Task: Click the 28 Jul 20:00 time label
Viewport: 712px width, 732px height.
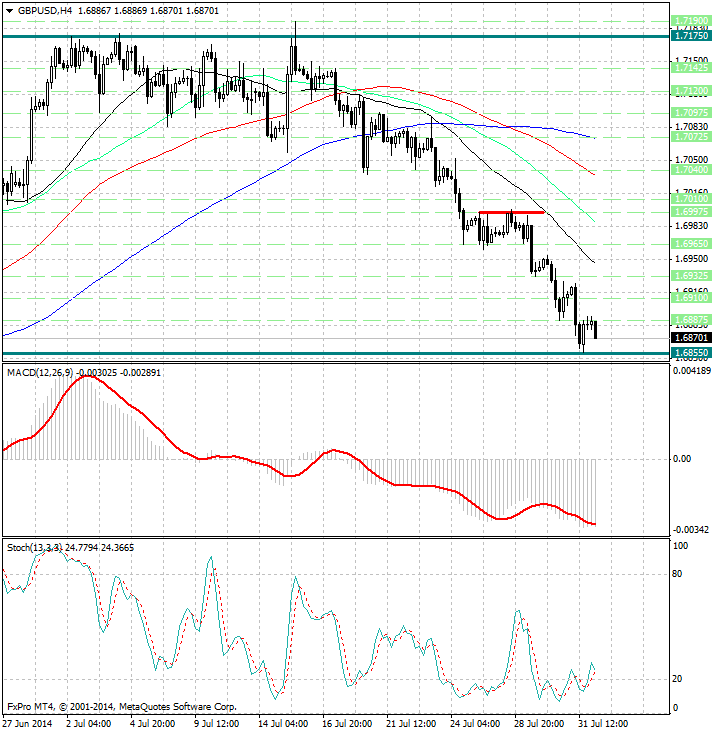Action: click(x=539, y=724)
